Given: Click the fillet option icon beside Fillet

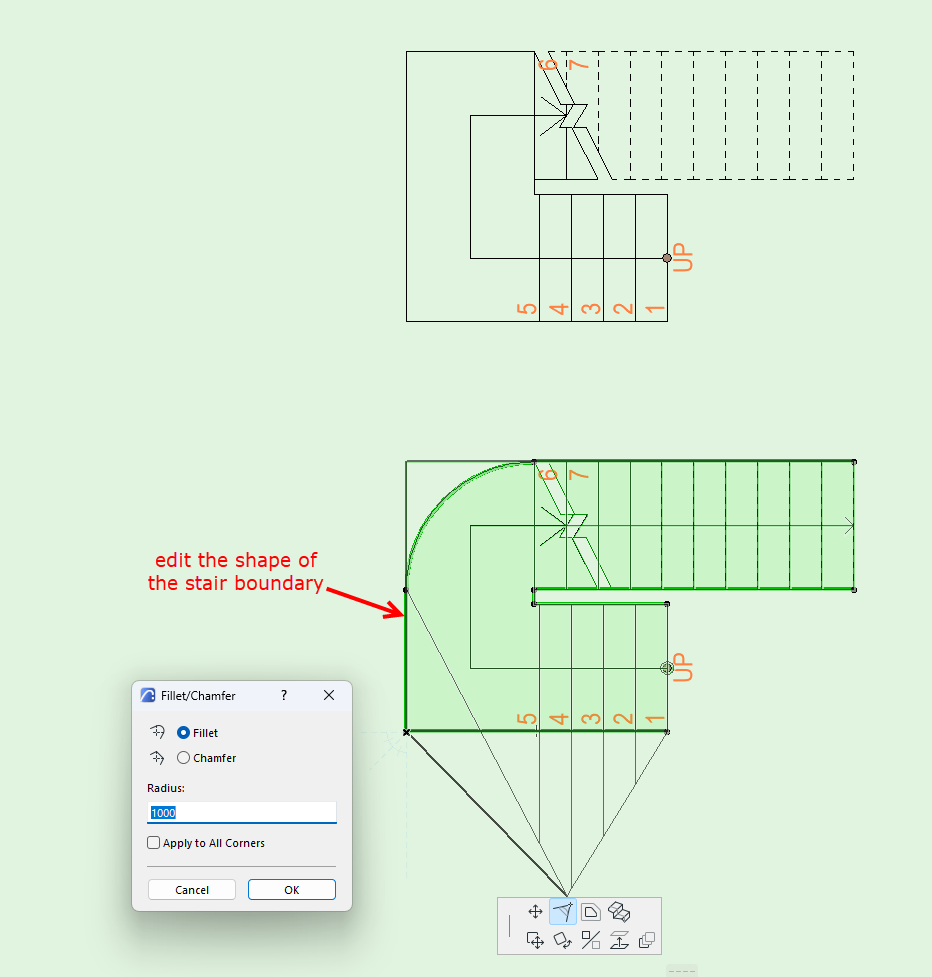Looking at the screenshot, I should (x=157, y=732).
